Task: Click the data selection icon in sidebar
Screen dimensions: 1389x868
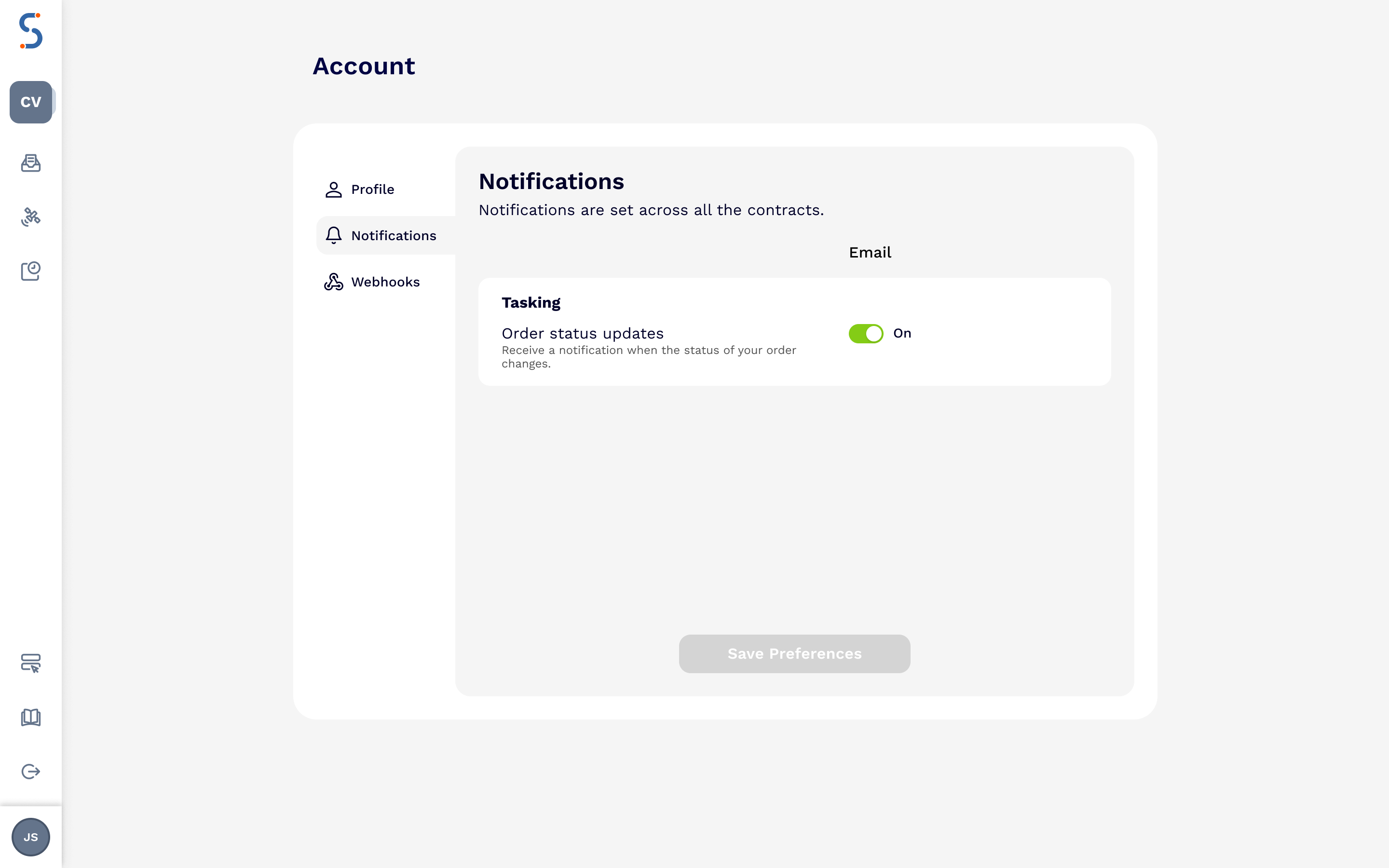Action: (31, 664)
